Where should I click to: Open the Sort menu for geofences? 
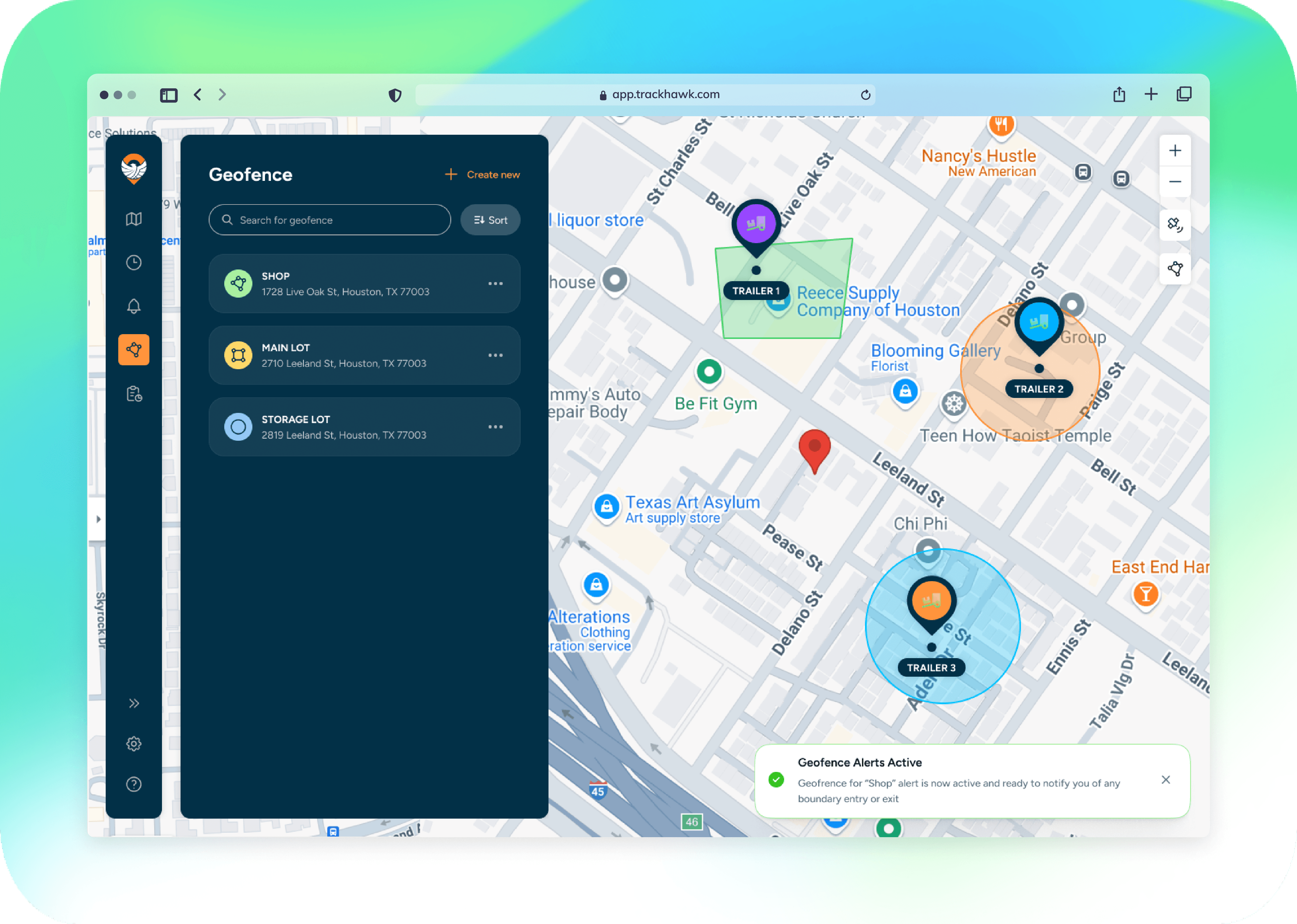(x=490, y=220)
